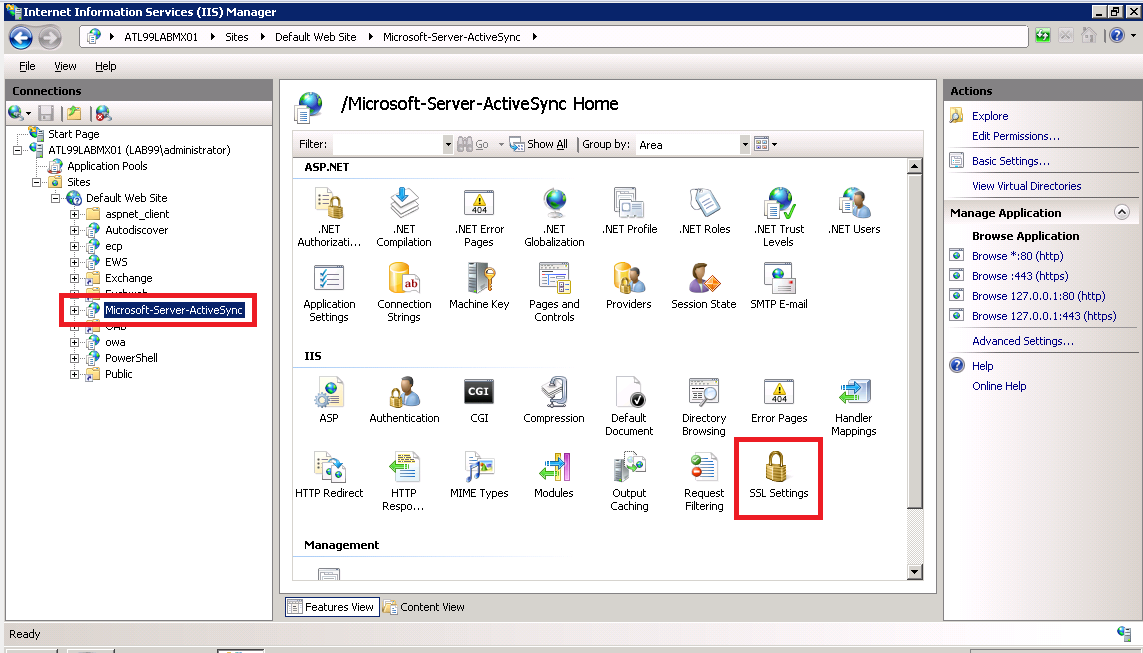Open Authentication feature
Screen dimensions: 1143x653
pos(404,400)
